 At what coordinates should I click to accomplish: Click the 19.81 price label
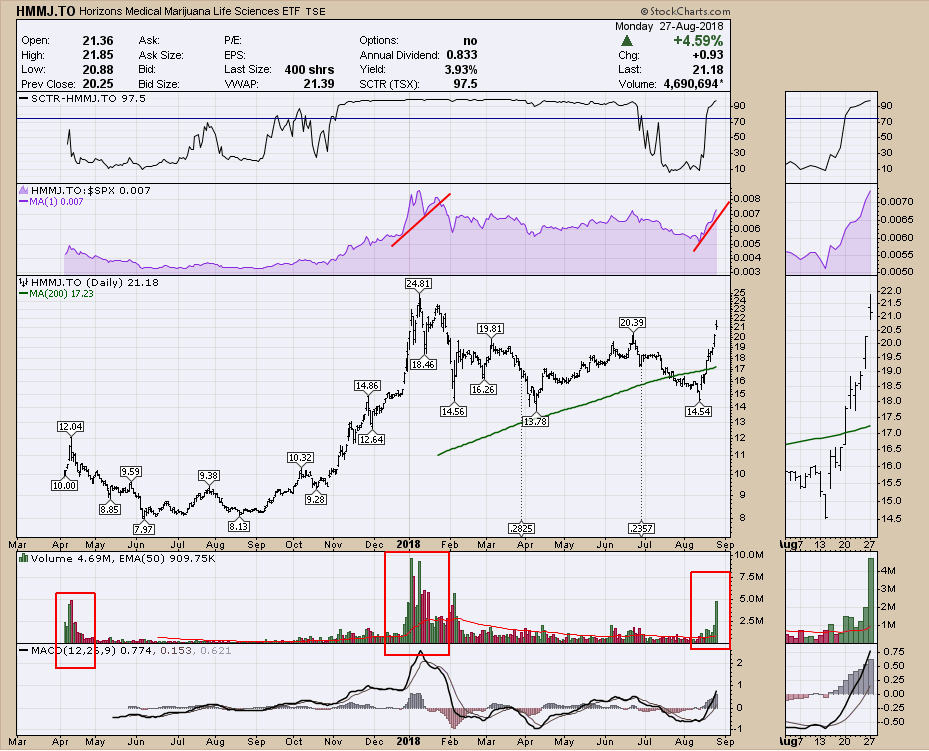[x=491, y=328]
